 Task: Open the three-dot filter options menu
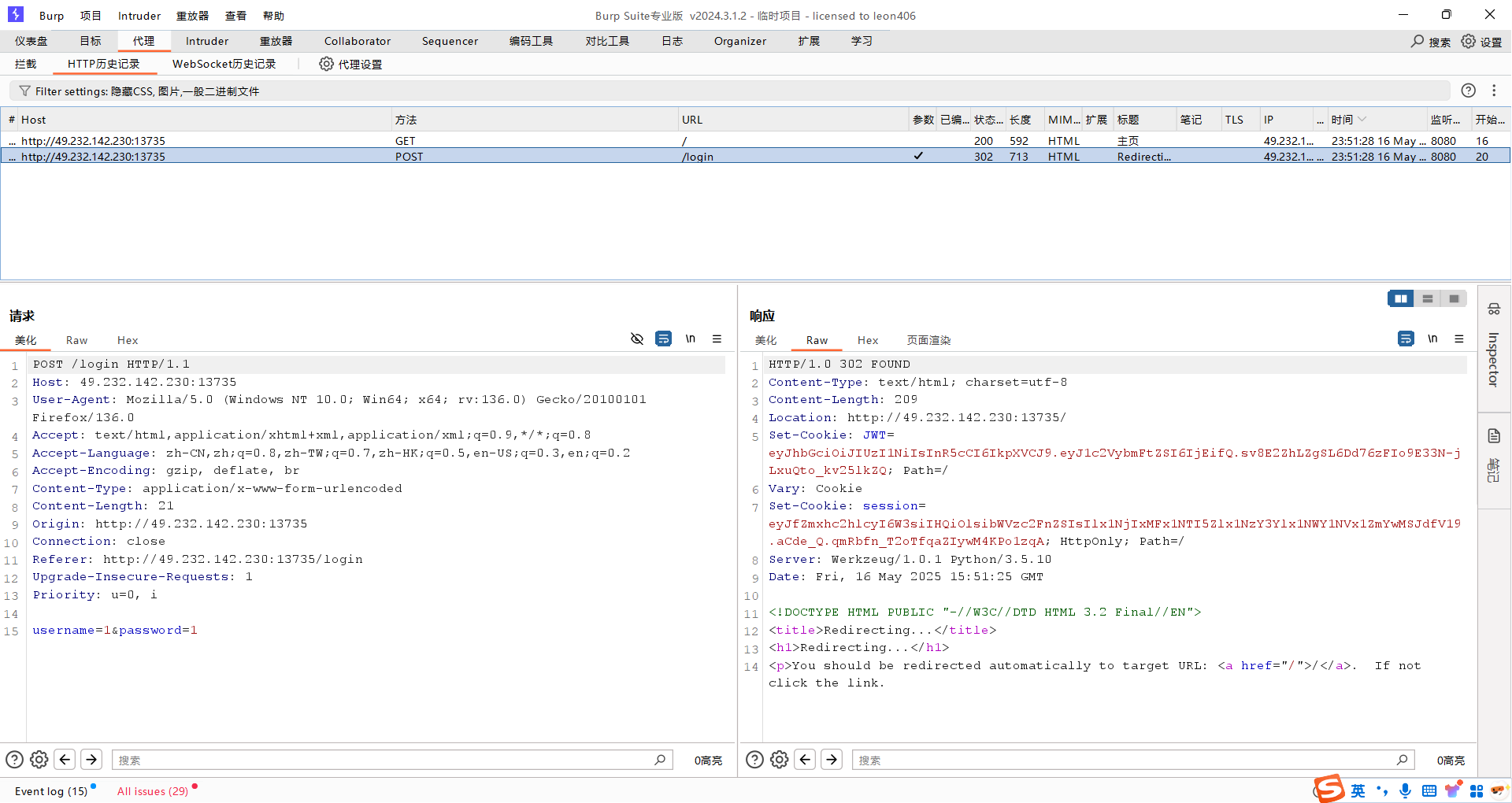pos(1494,91)
